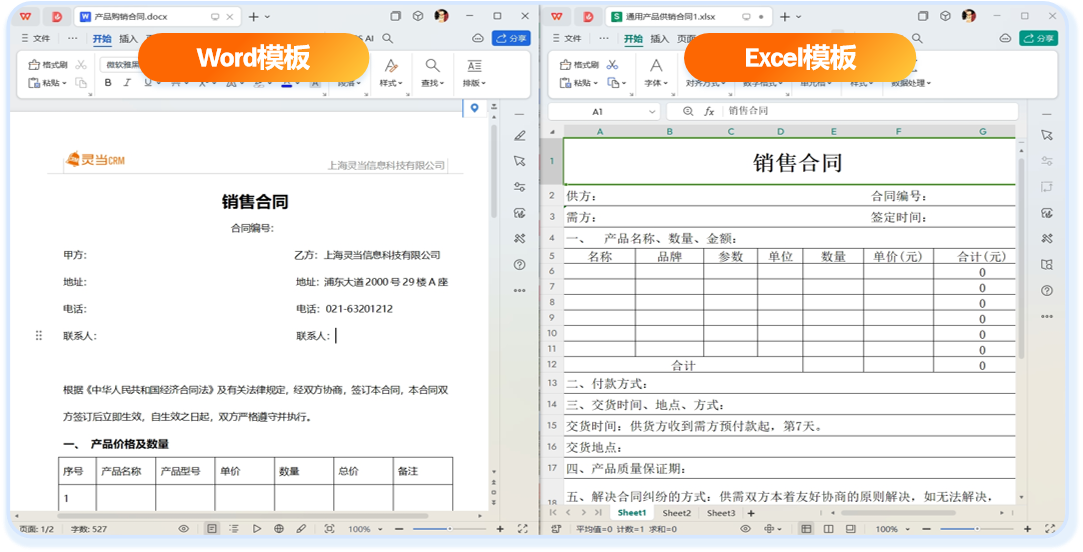The image size is (1083, 552).
Task: Open the Find tool in Word ribbon
Action: coord(432,66)
